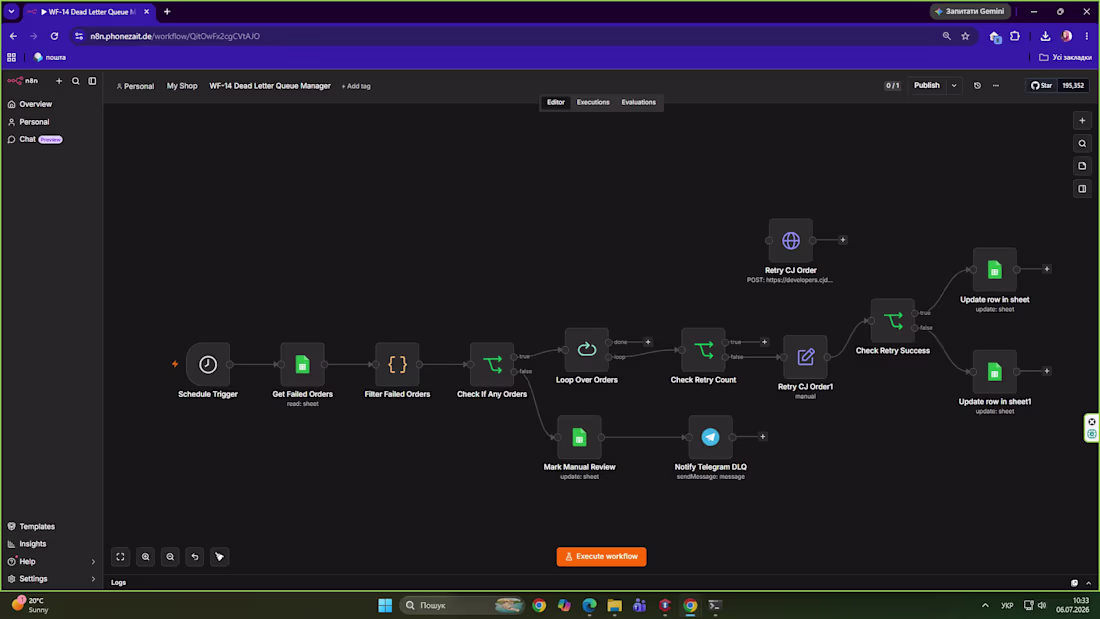This screenshot has width=1100, height=619.
Task: Add node on Check Retry Count true output
Action: tap(764, 342)
